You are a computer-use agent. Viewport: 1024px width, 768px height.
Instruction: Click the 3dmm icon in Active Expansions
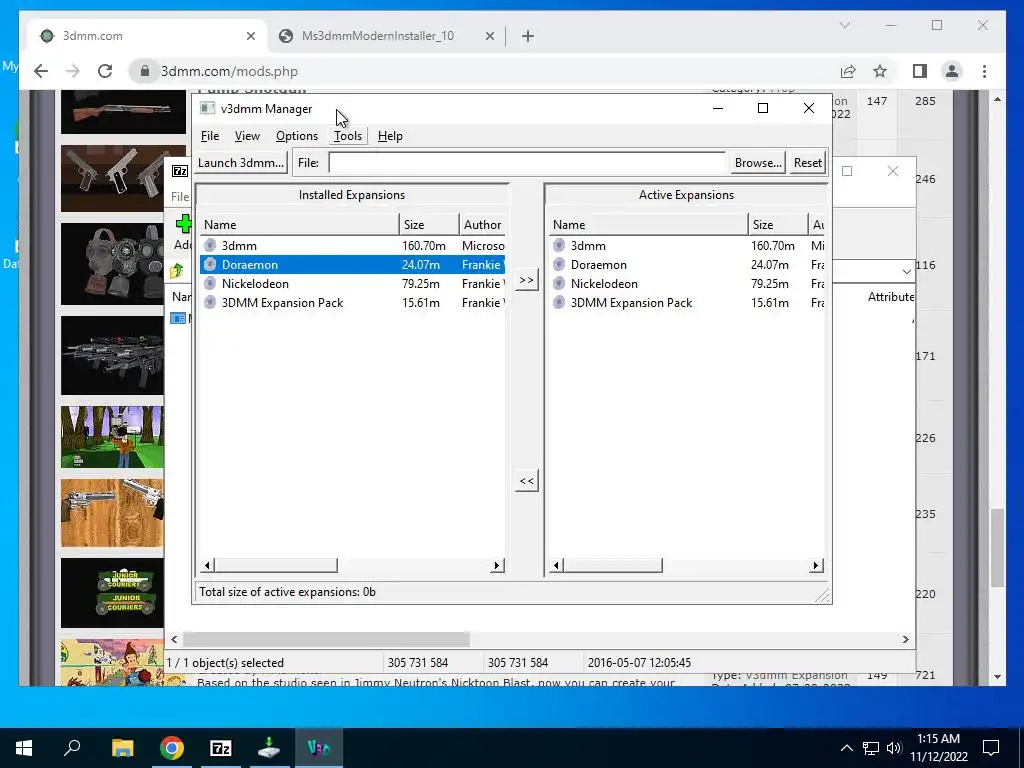(559, 246)
